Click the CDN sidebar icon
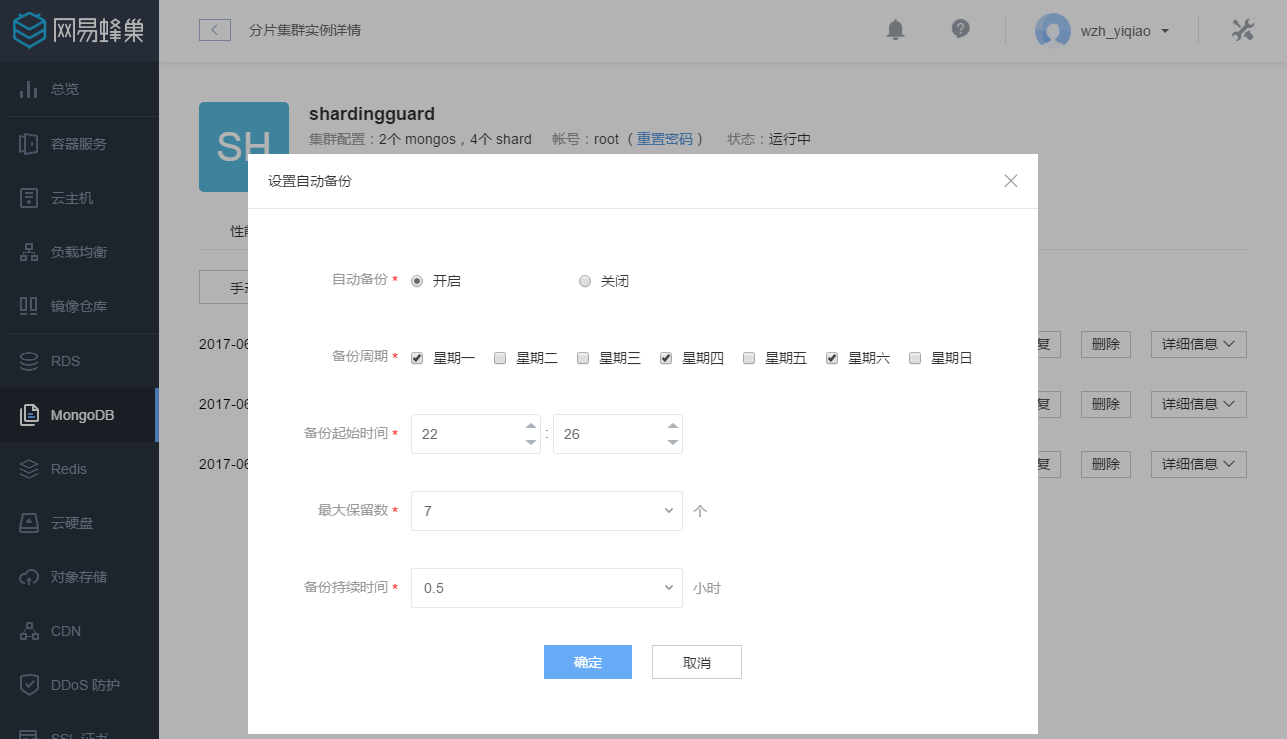The height and width of the screenshot is (739, 1287). click(x=30, y=631)
